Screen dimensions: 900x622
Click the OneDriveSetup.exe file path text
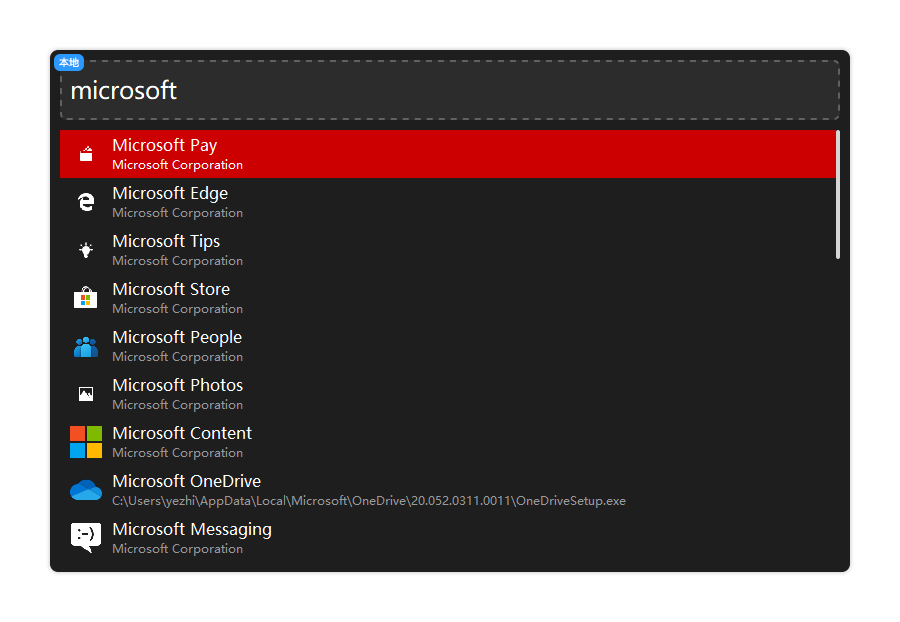pos(368,501)
